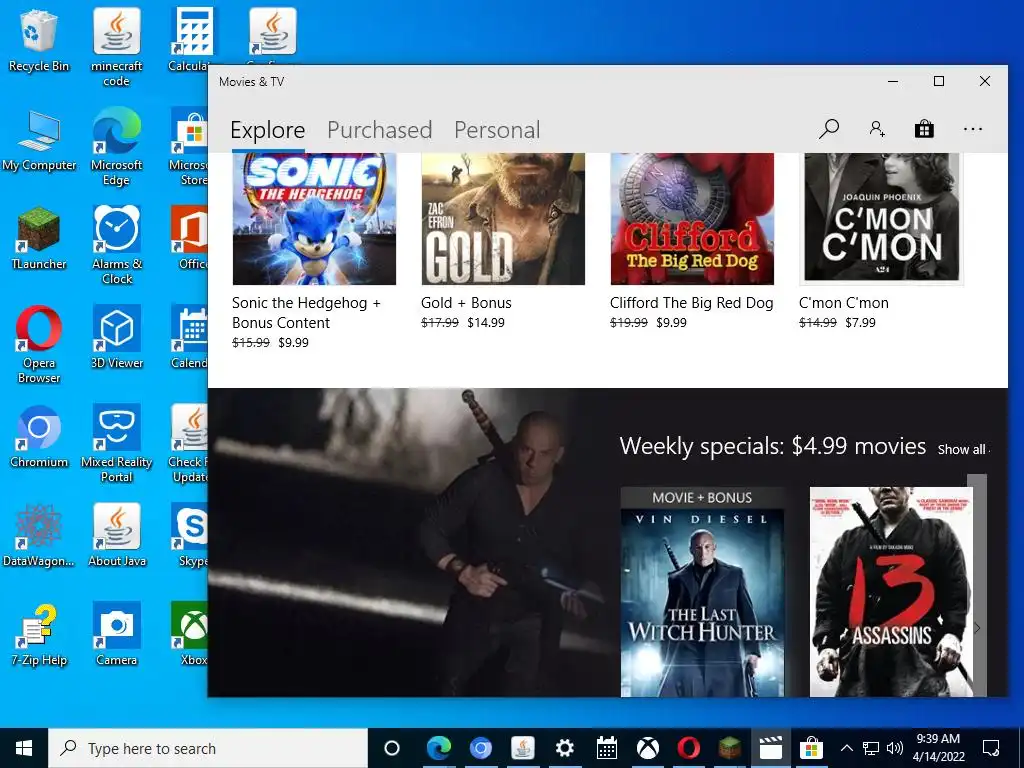Image resolution: width=1024 pixels, height=768 pixels.
Task: Click the $9.99 price under Sonic
Action: click(x=293, y=342)
